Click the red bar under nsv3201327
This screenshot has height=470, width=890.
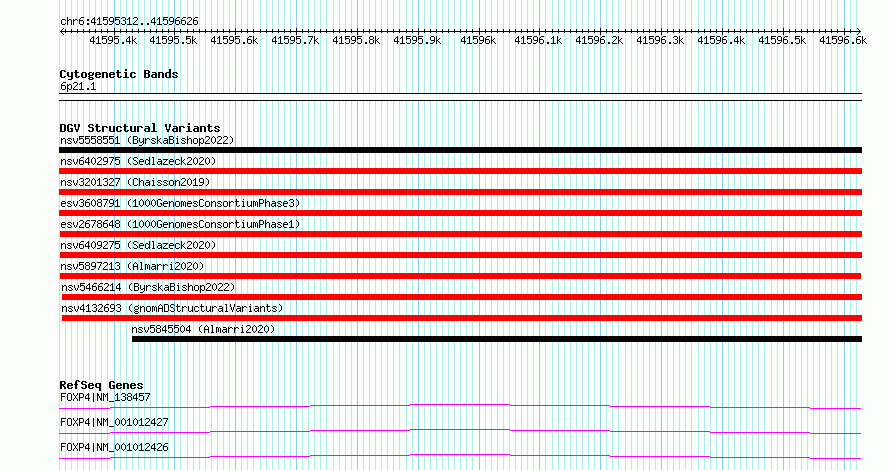click(x=460, y=192)
